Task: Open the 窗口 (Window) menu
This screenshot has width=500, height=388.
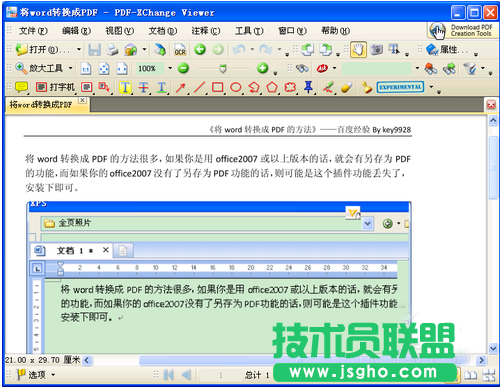Action: [292, 31]
